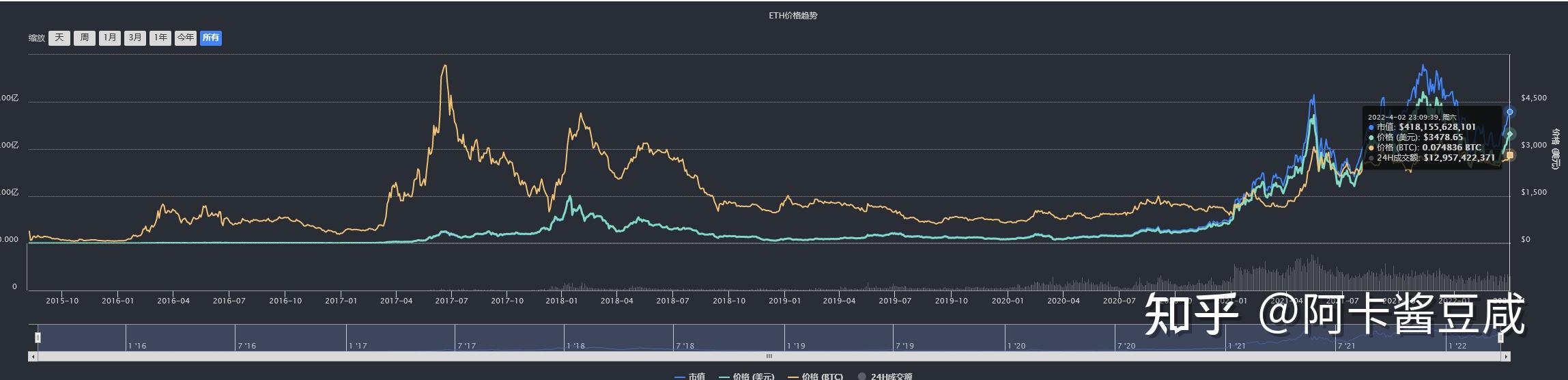Toggle the 24H成交额 legend series

tap(885, 376)
